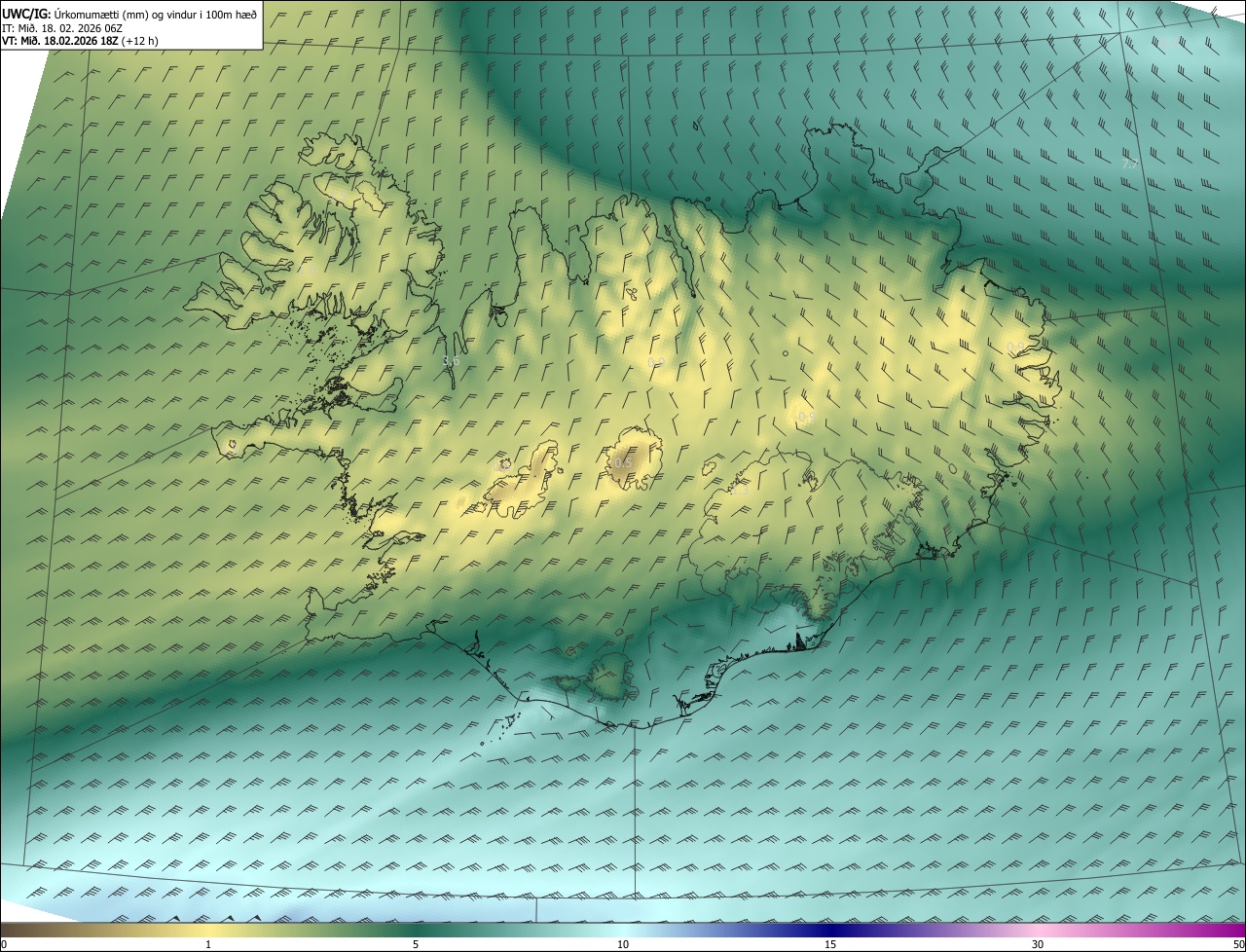The image size is (1246, 952).
Task: Click the '0.5' value on the central glacier
Action: (623, 461)
